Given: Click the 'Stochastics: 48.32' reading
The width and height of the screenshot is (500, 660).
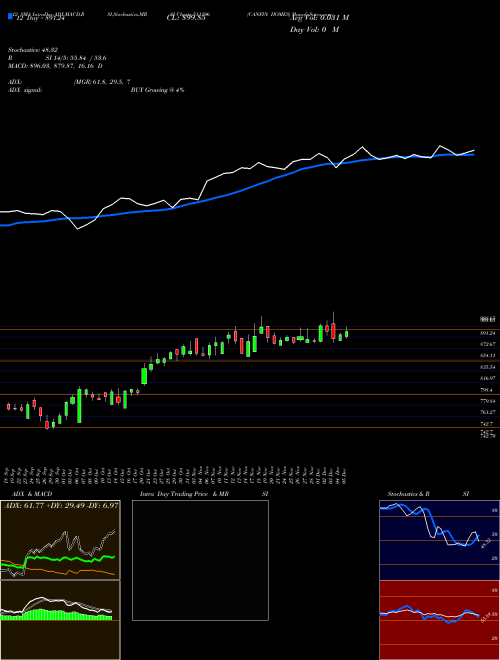Looking at the screenshot, I should click(x=32, y=49).
